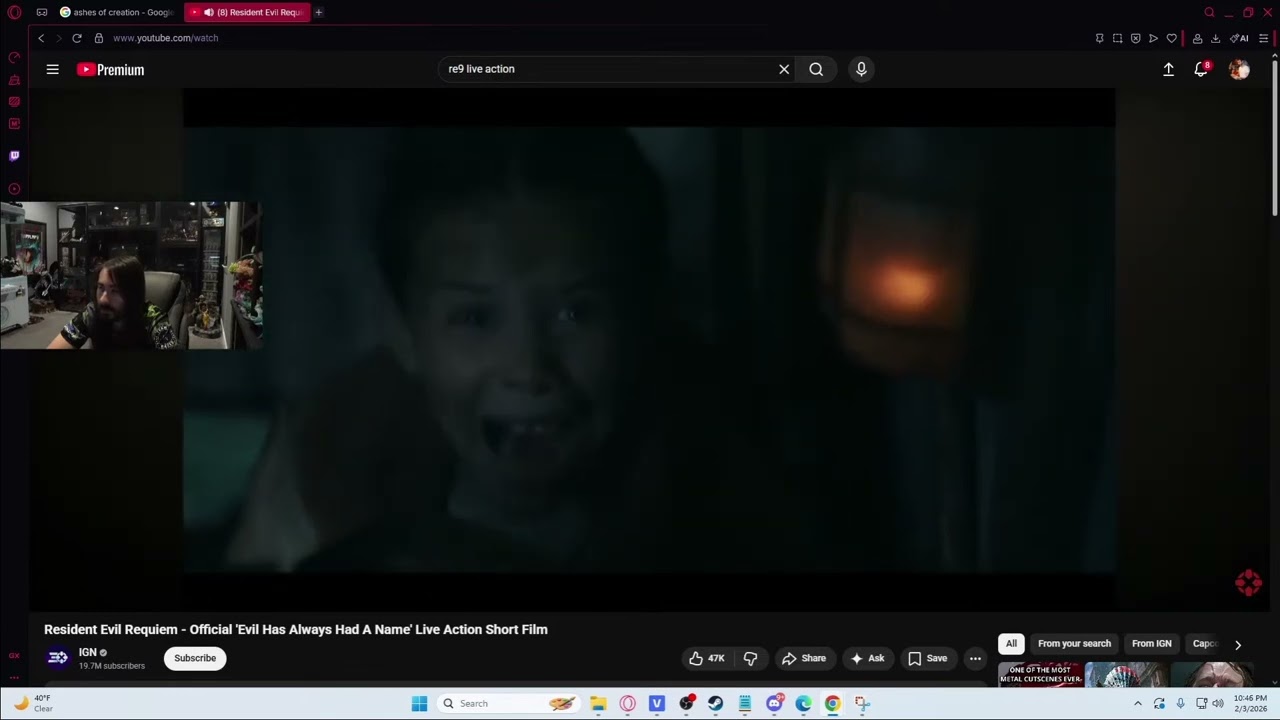Open a new browser tab with plus
Screen dimensions: 1280x720
pos(319,12)
